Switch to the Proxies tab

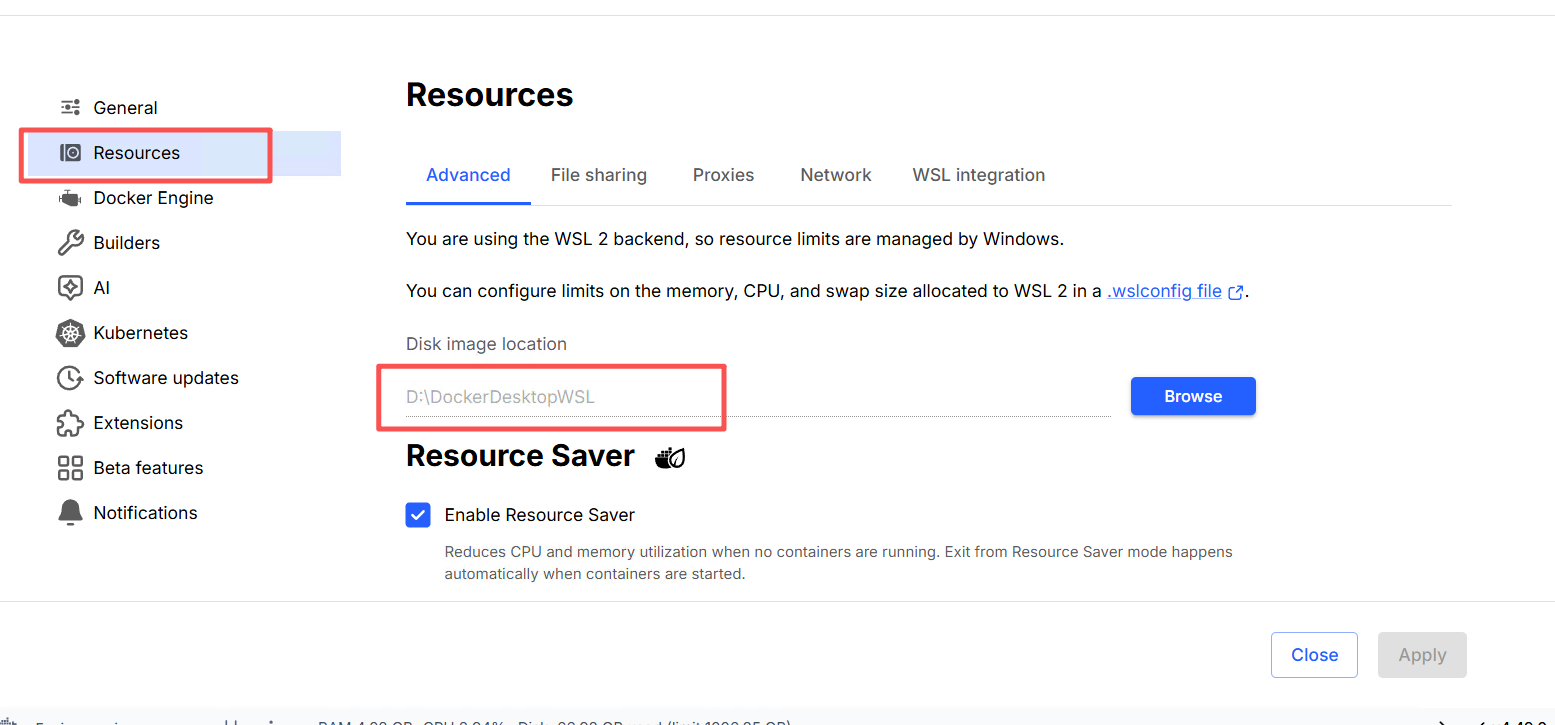[723, 175]
